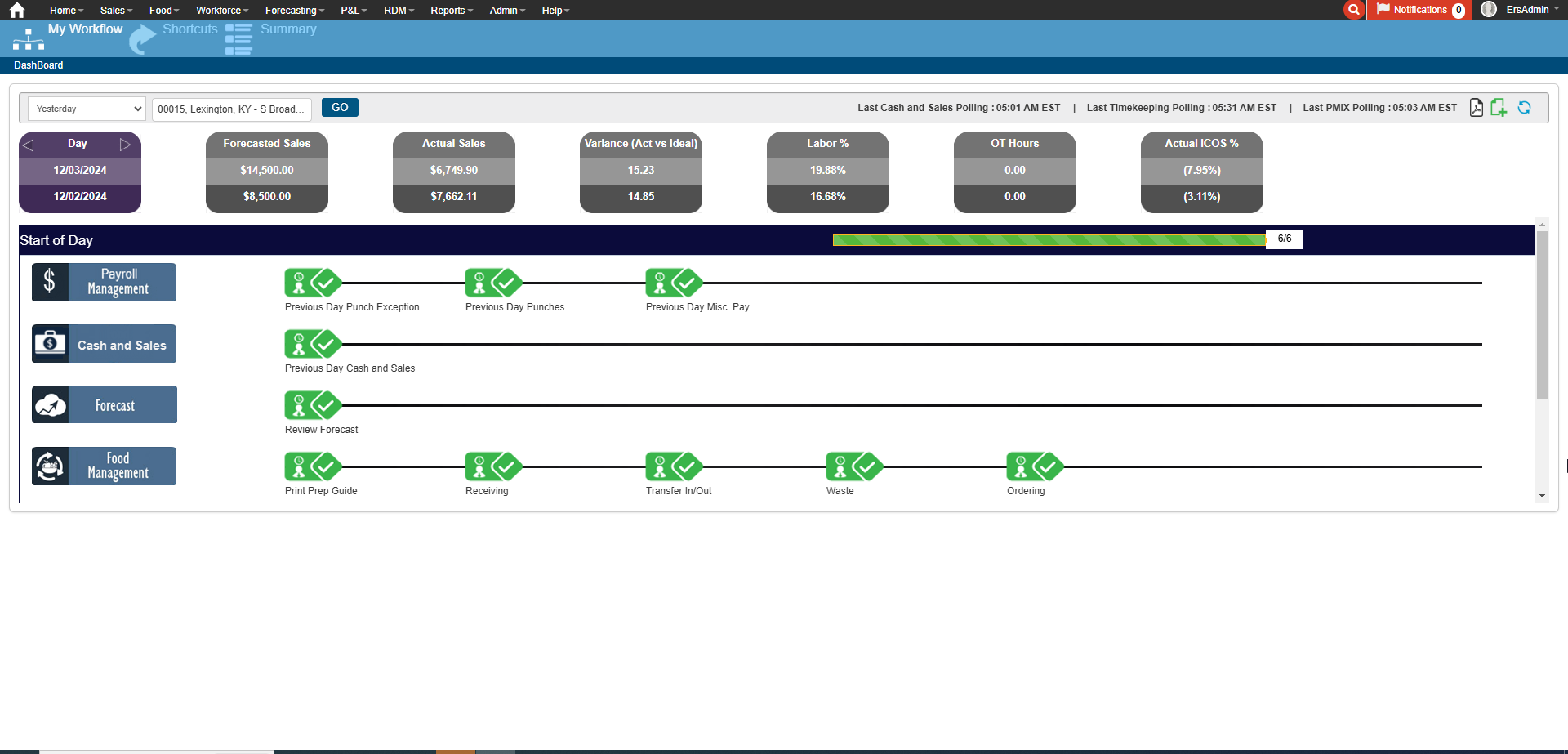Click the My Workflow hierarchy icon

[x=29, y=39]
